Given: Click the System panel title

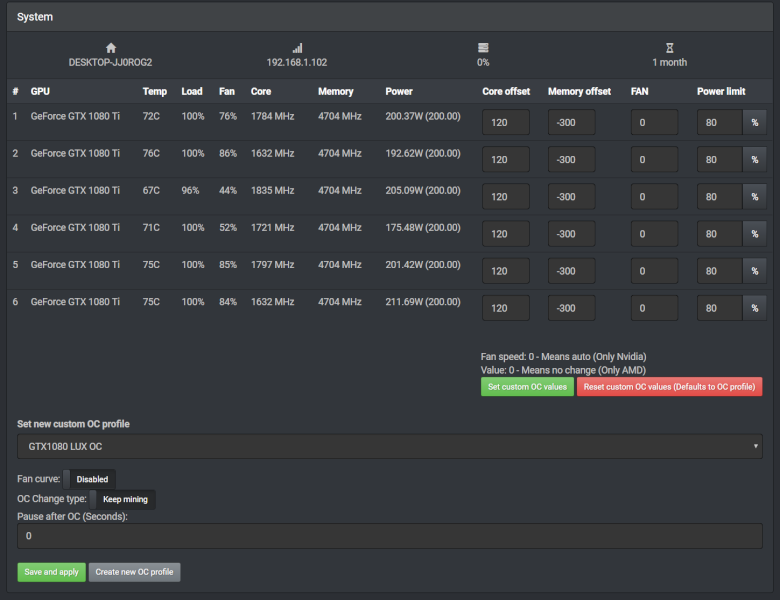Looking at the screenshot, I should click(35, 17).
